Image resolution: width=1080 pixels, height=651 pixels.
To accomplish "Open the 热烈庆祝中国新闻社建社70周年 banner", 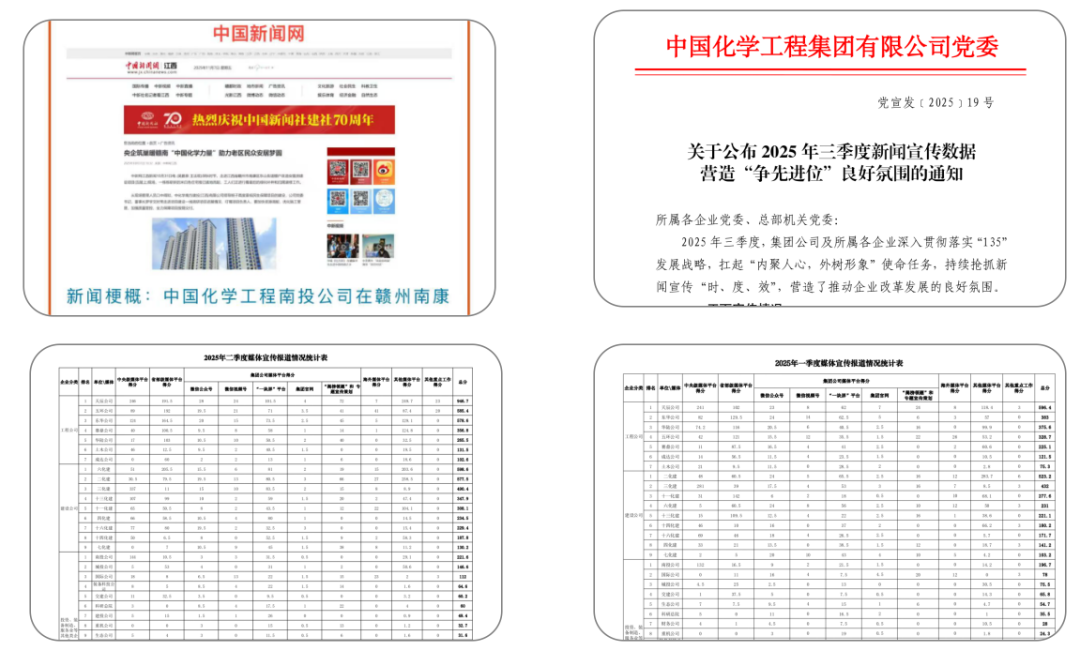I will [259, 120].
